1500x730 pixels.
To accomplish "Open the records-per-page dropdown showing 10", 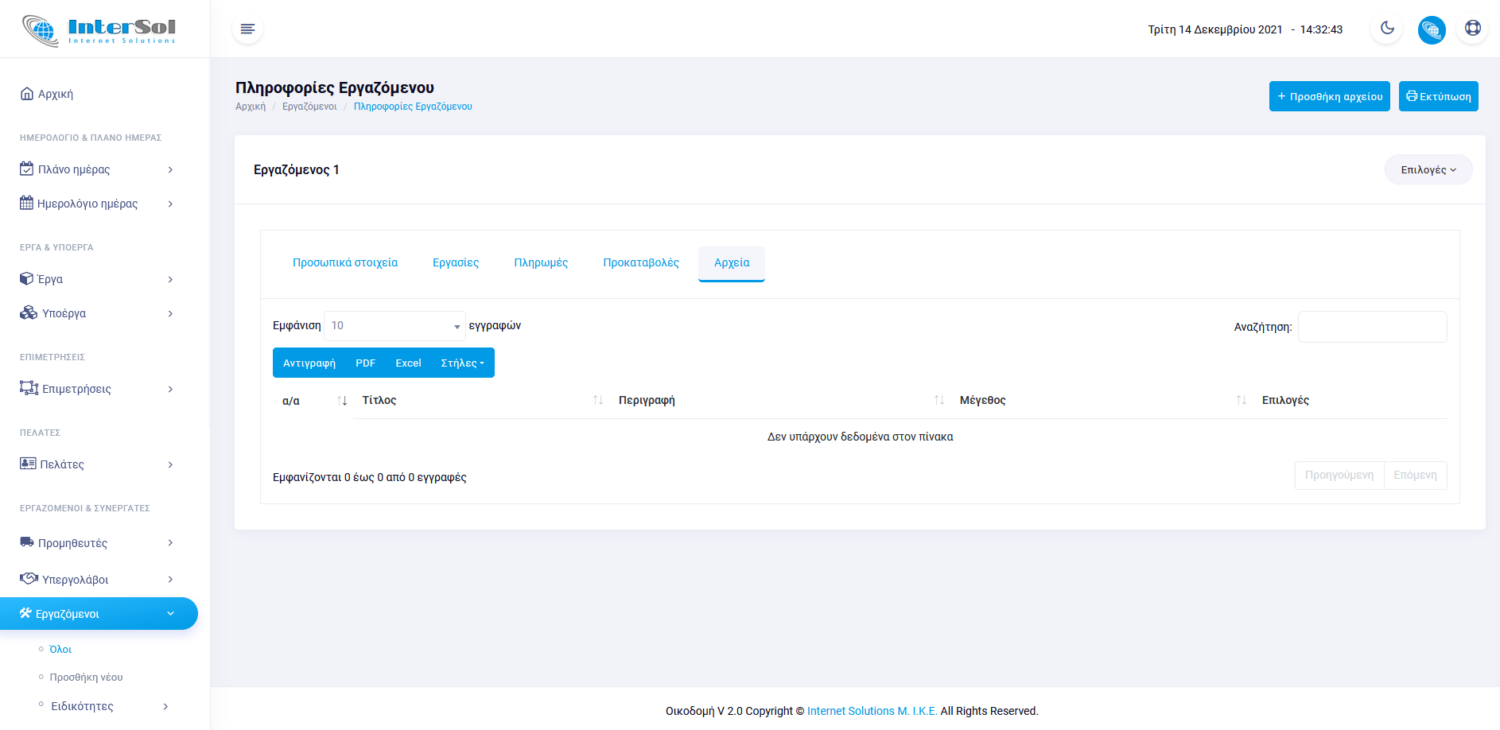I will coord(395,326).
